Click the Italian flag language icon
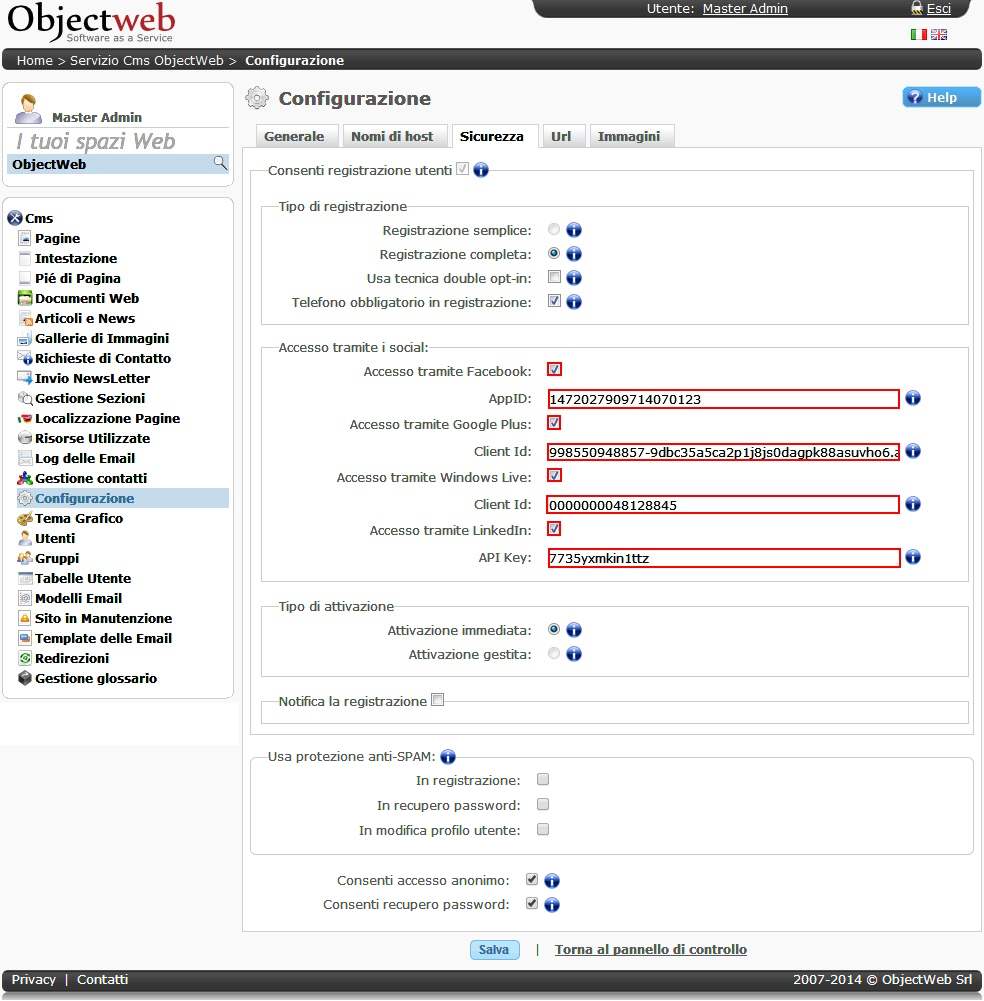 (x=918, y=35)
